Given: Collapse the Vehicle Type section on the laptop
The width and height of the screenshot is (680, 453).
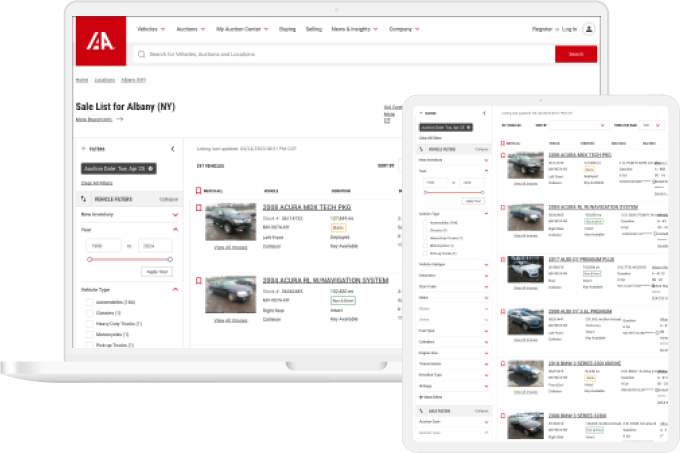Looking at the screenshot, I should click(175, 289).
